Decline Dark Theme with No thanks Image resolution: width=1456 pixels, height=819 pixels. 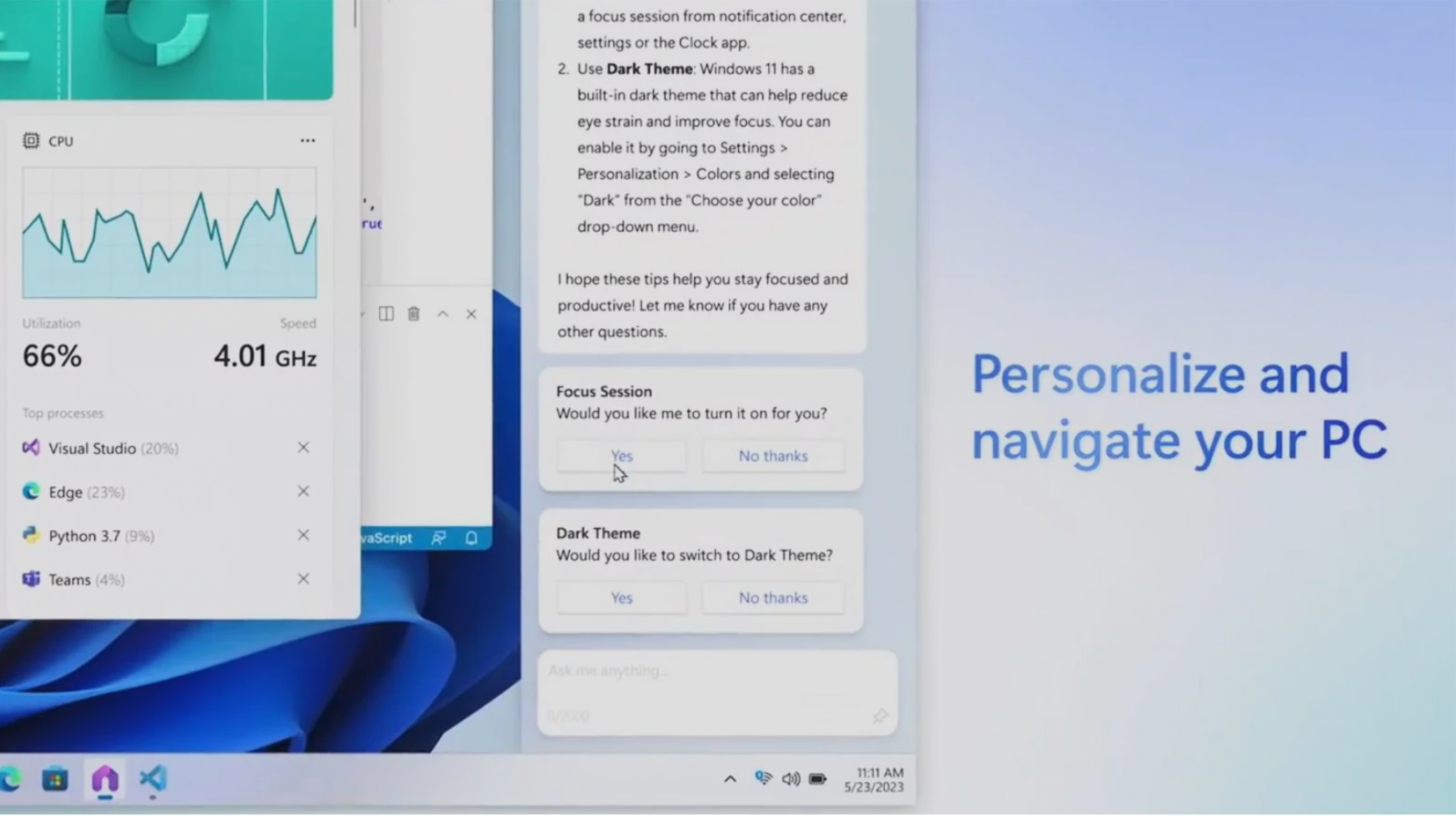tap(773, 598)
